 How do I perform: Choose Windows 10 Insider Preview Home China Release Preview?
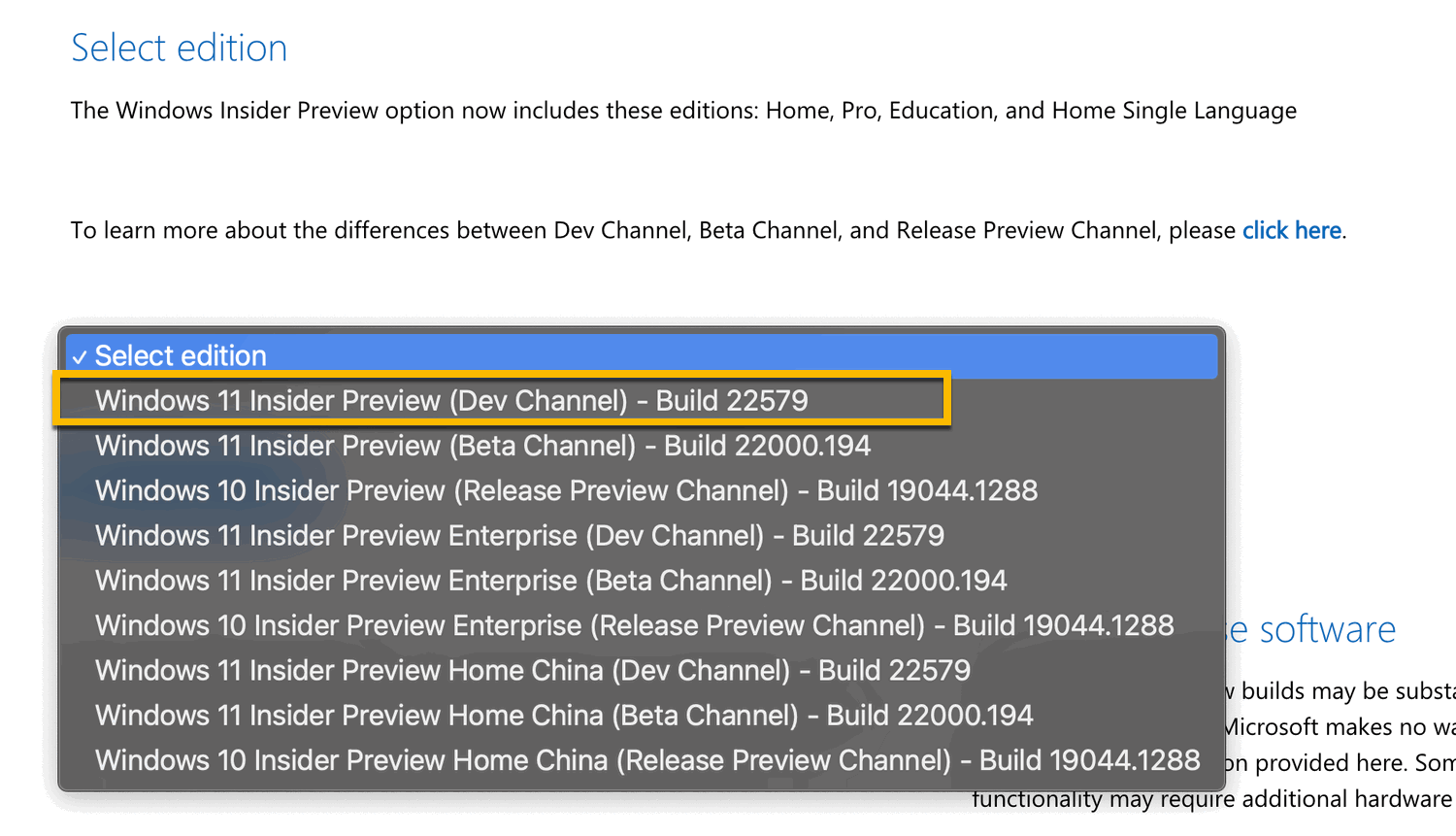[646, 760]
